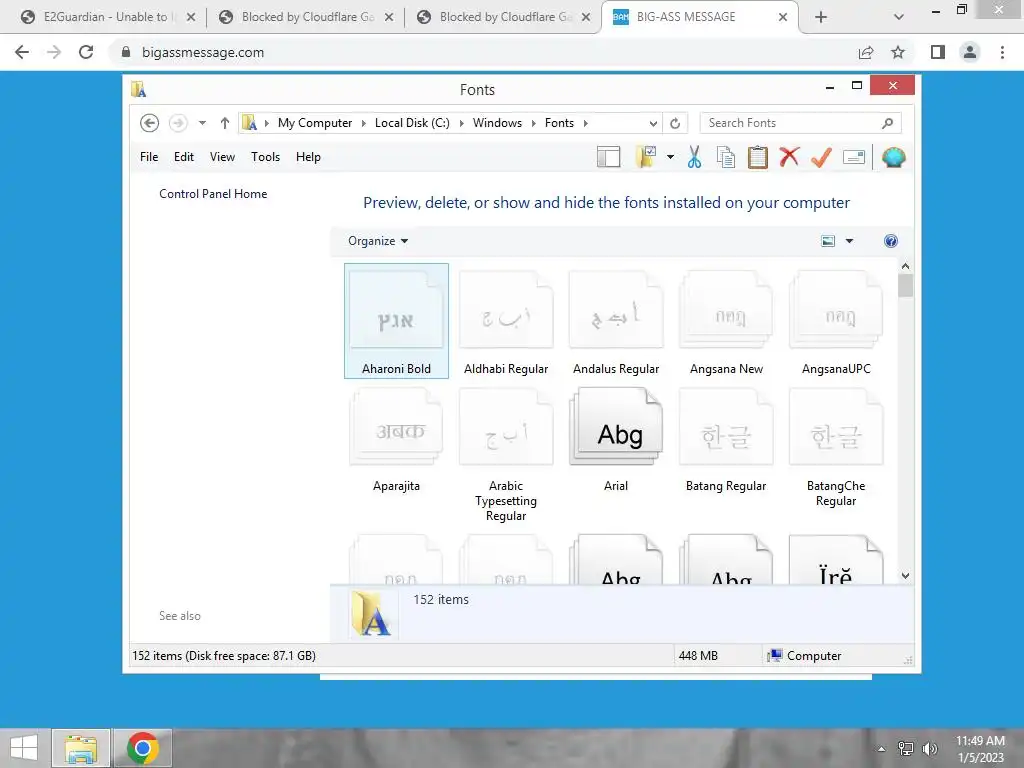Click the Cut scissors icon in toolbar
The image size is (1024, 768).
coord(694,157)
